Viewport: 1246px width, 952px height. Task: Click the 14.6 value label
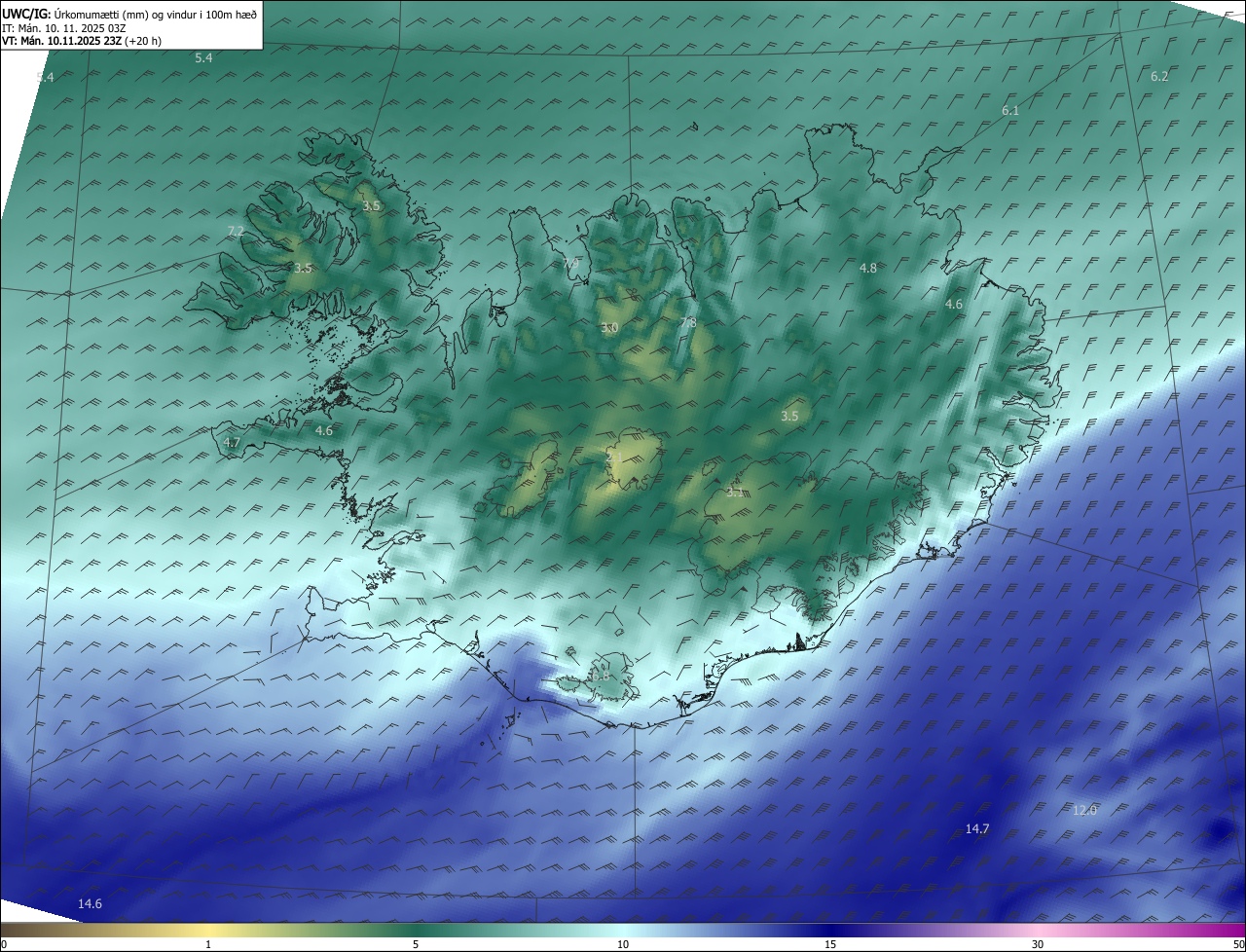click(x=90, y=904)
